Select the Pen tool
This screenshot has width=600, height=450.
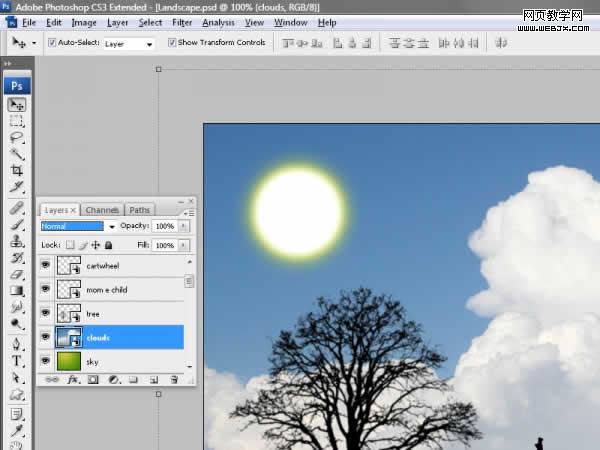17,344
